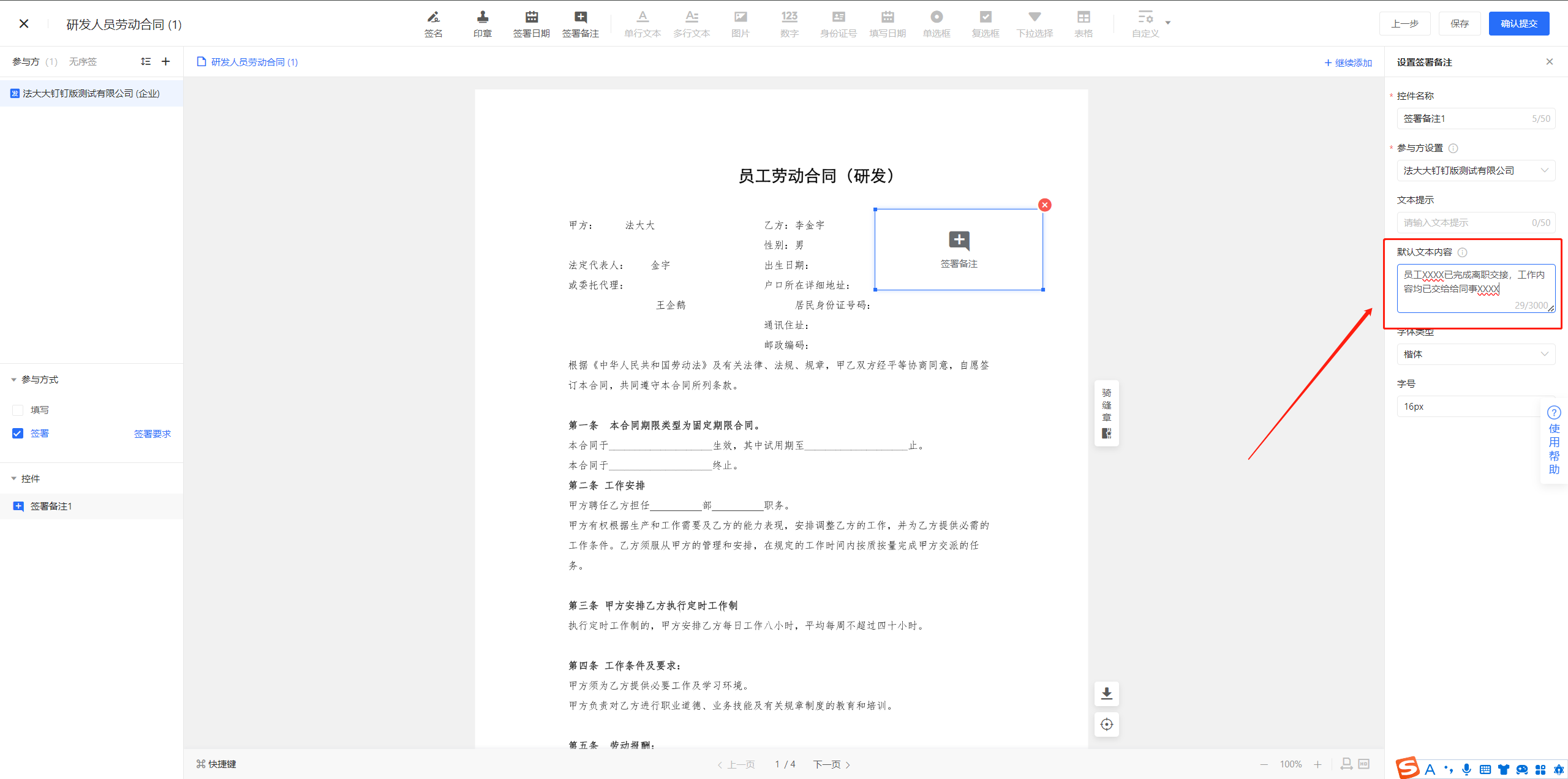Remove the 签署备注 field with red X
This screenshot has height=779, width=1568.
pyautogui.click(x=1045, y=205)
